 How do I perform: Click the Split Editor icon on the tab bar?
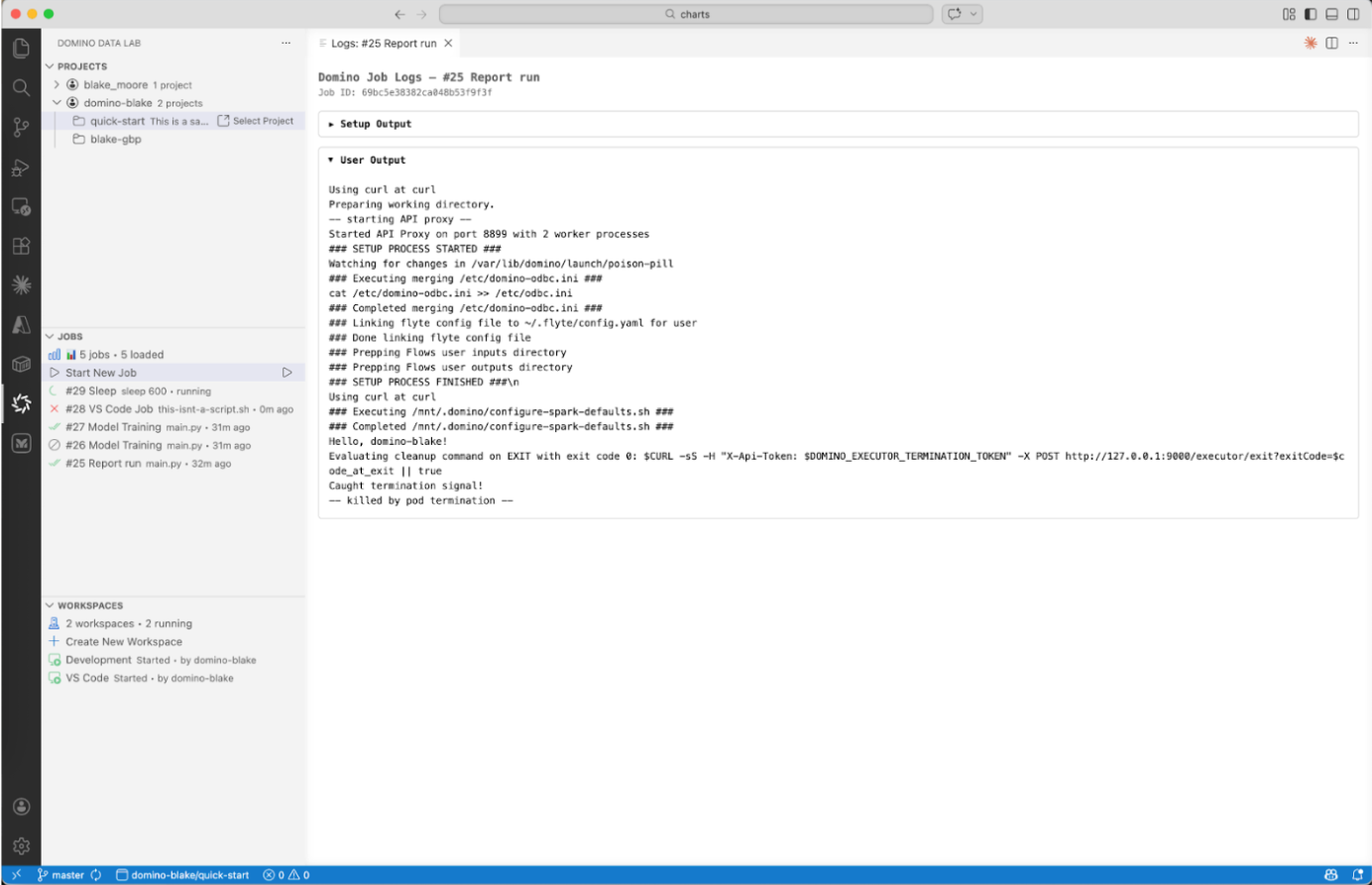1331,43
